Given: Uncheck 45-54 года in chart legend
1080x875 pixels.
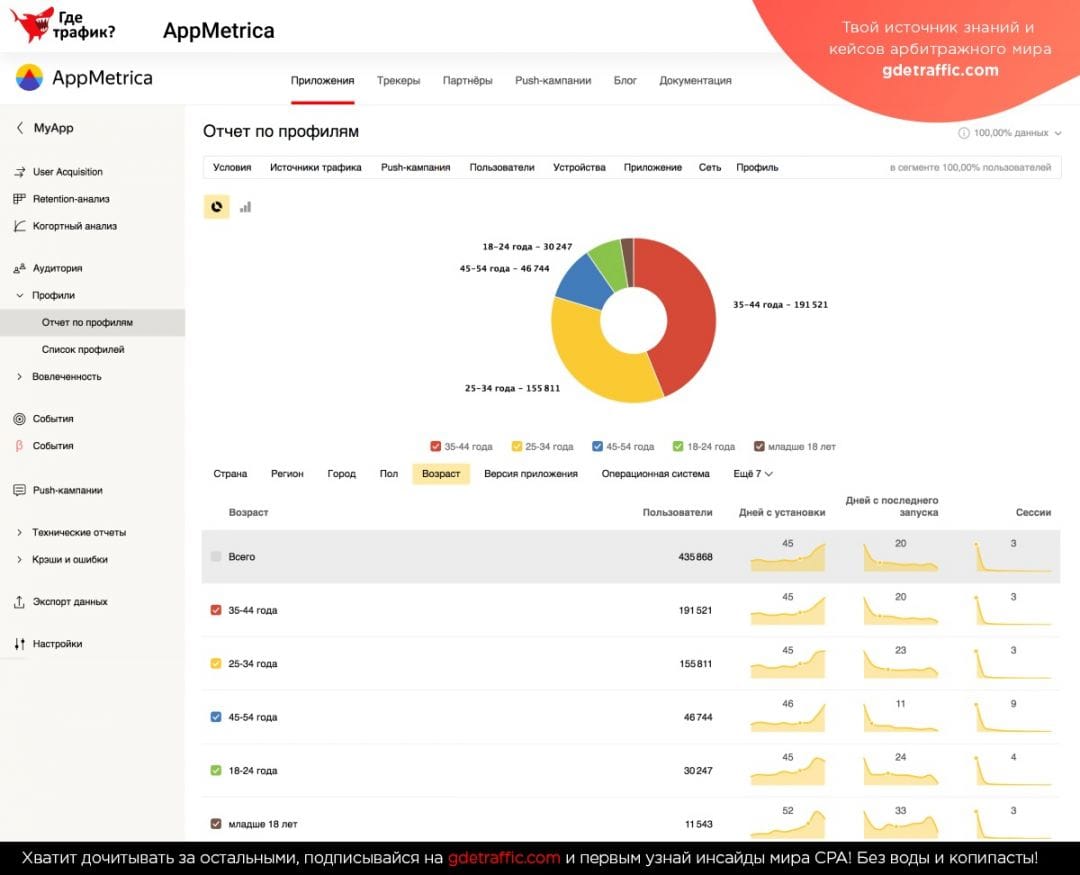Looking at the screenshot, I should point(597,446).
